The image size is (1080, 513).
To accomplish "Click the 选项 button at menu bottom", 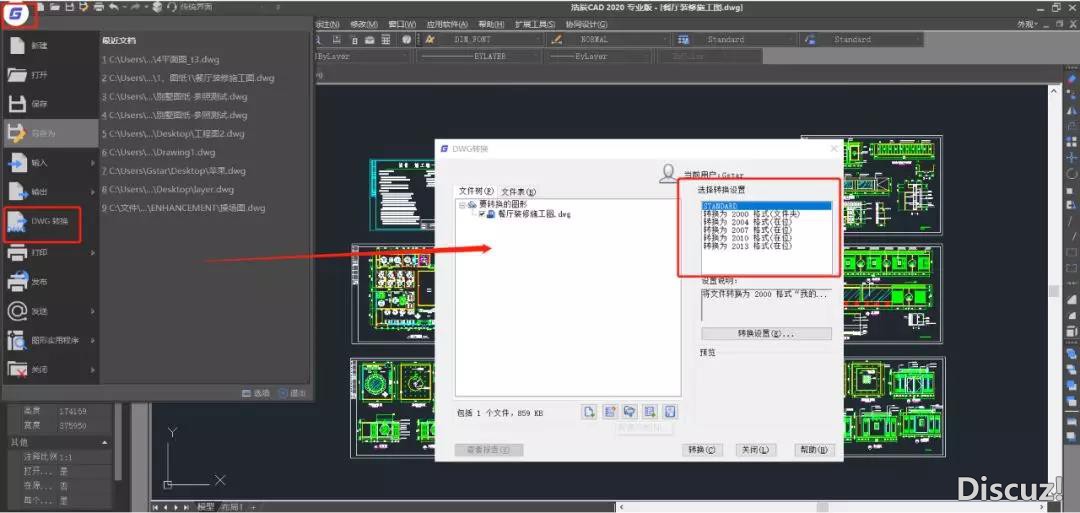I will [x=255, y=393].
